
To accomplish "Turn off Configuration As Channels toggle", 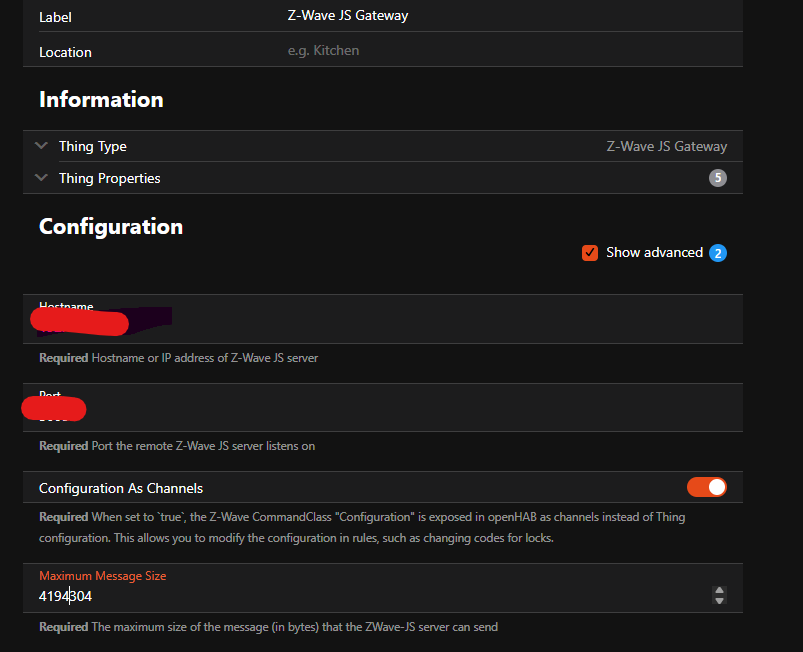I will tap(706, 487).
